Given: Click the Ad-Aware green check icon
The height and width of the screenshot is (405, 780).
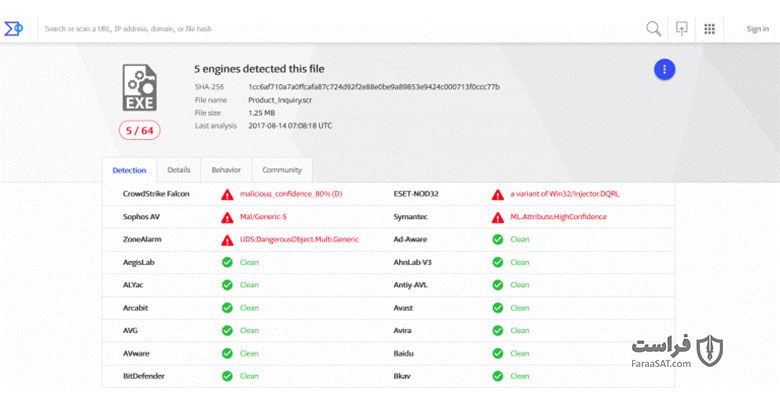Looking at the screenshot, I should 497,239.
